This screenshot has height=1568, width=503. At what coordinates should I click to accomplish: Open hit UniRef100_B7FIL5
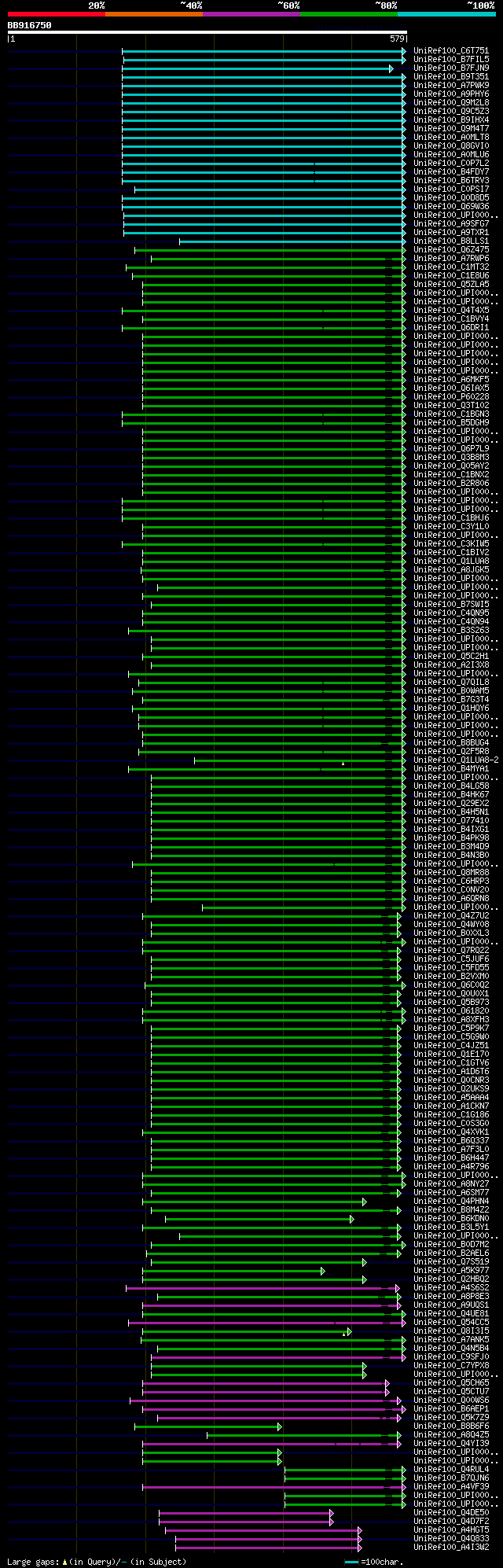point(451,60)
